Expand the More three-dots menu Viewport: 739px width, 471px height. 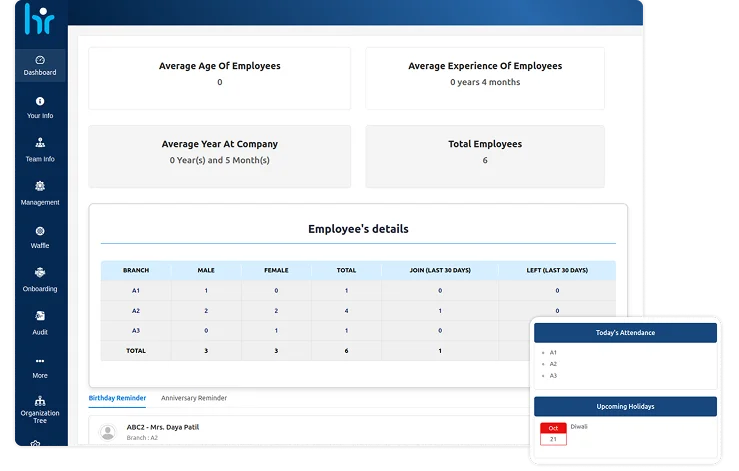click(40, 361)
